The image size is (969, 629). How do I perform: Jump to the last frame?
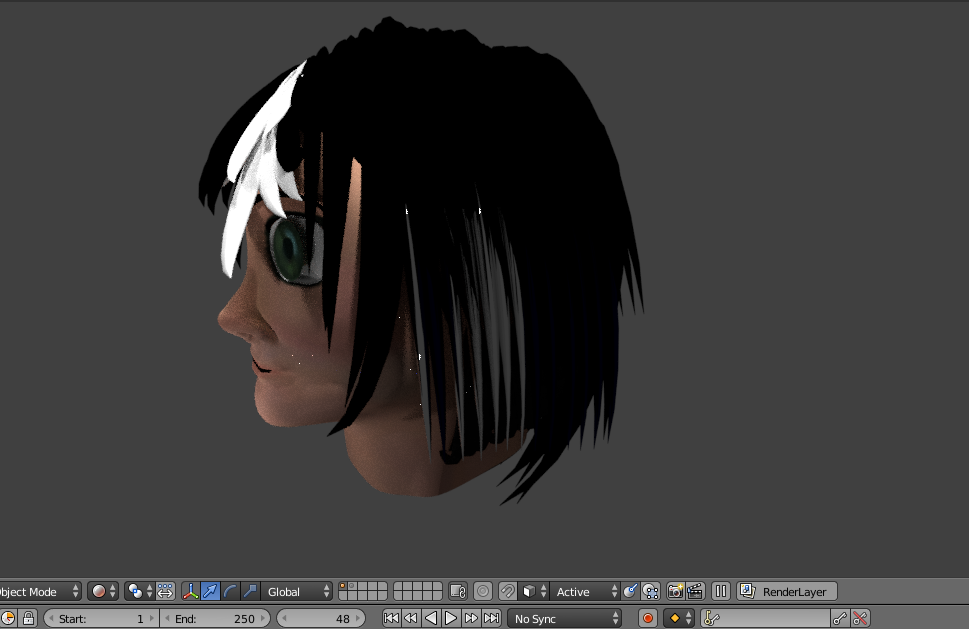coord(491,618)
